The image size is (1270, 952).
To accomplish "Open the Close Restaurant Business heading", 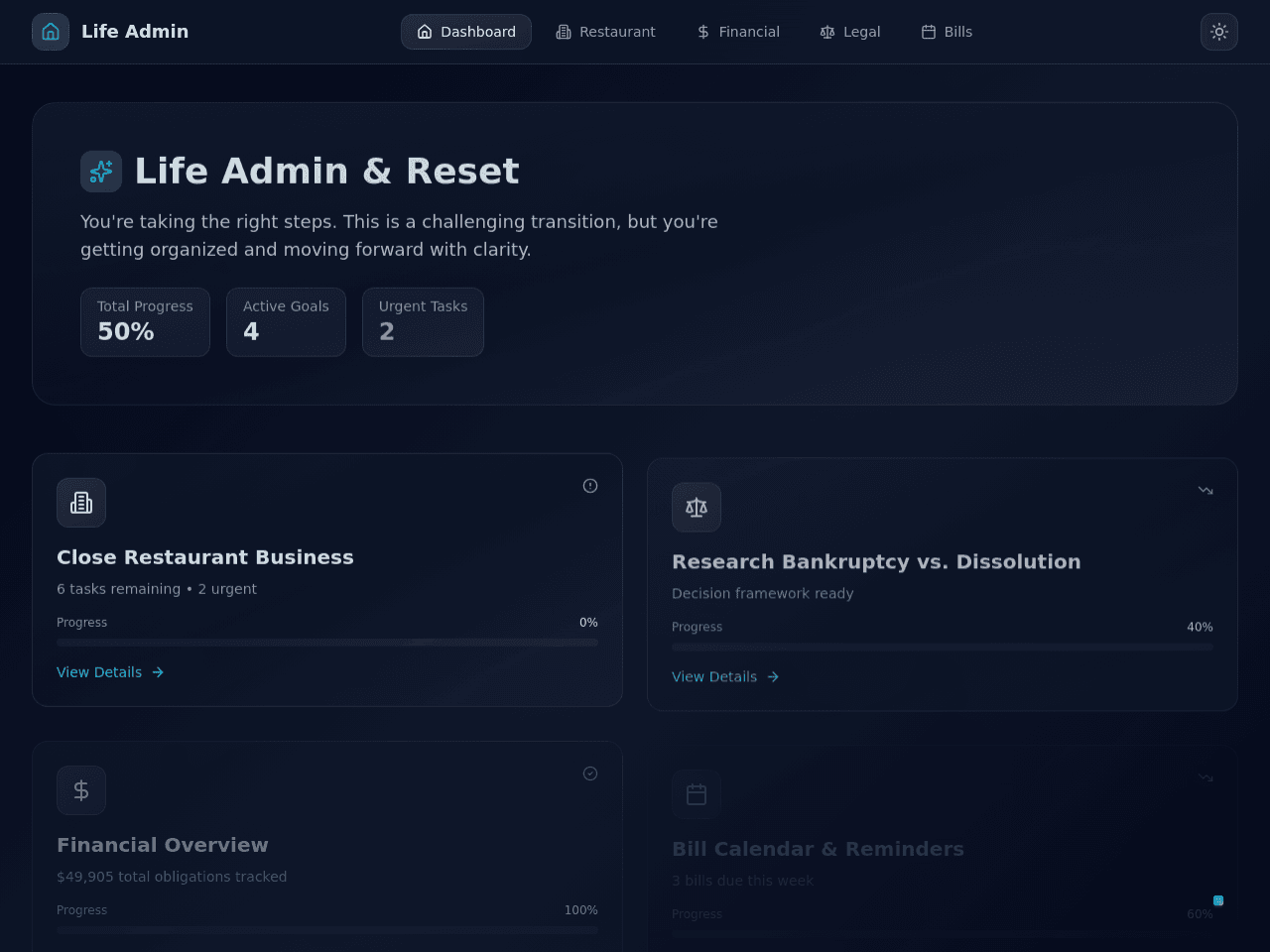I will point(205,557).
